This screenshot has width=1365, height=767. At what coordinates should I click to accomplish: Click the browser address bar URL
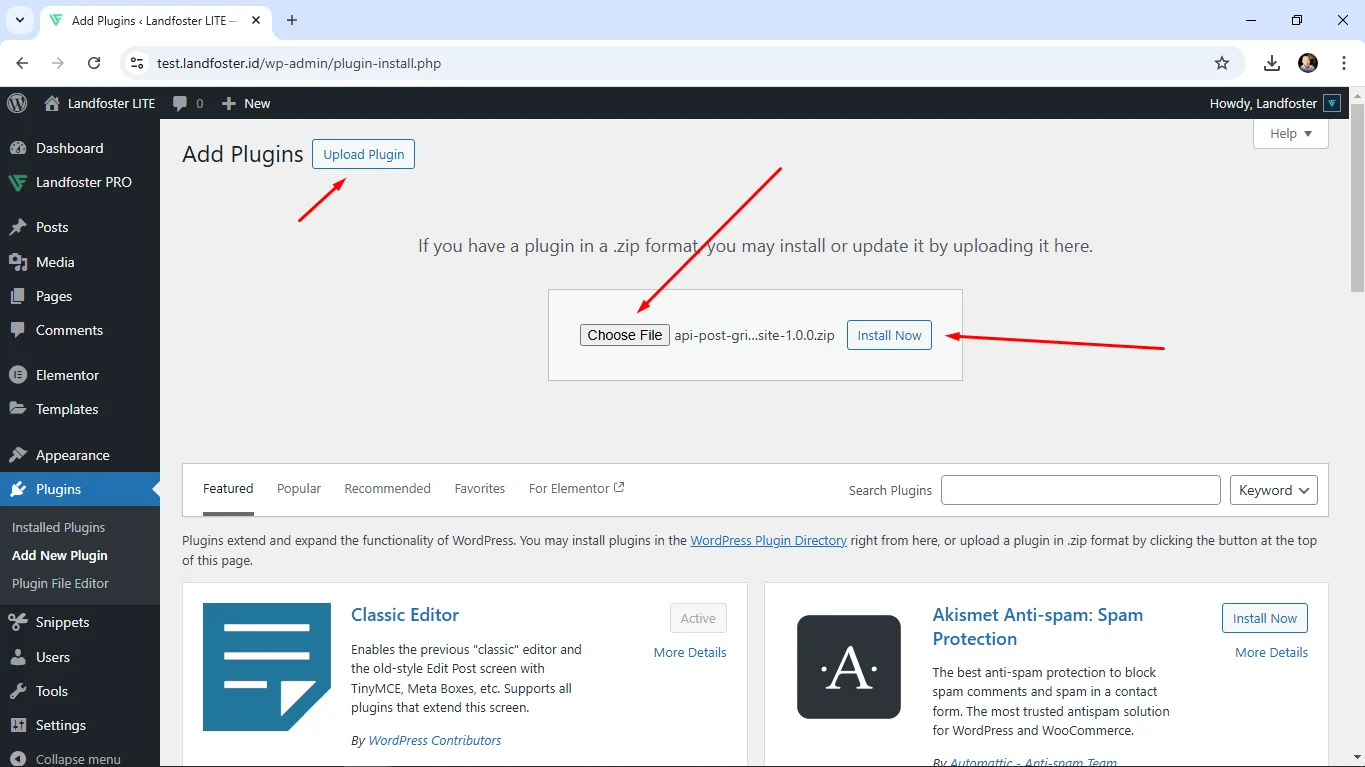[299, 63]
